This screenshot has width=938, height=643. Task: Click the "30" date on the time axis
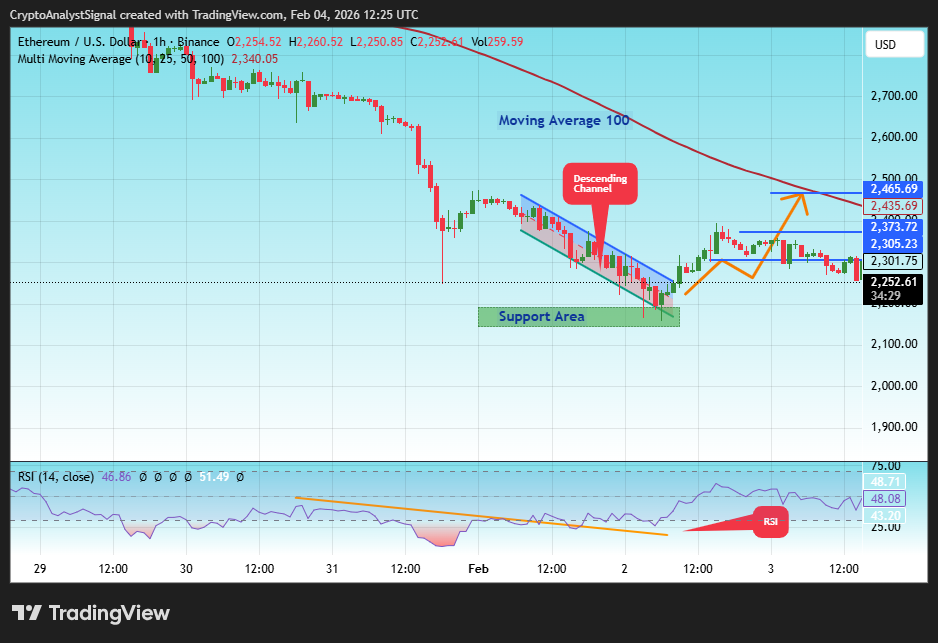(x=186, y=569)
